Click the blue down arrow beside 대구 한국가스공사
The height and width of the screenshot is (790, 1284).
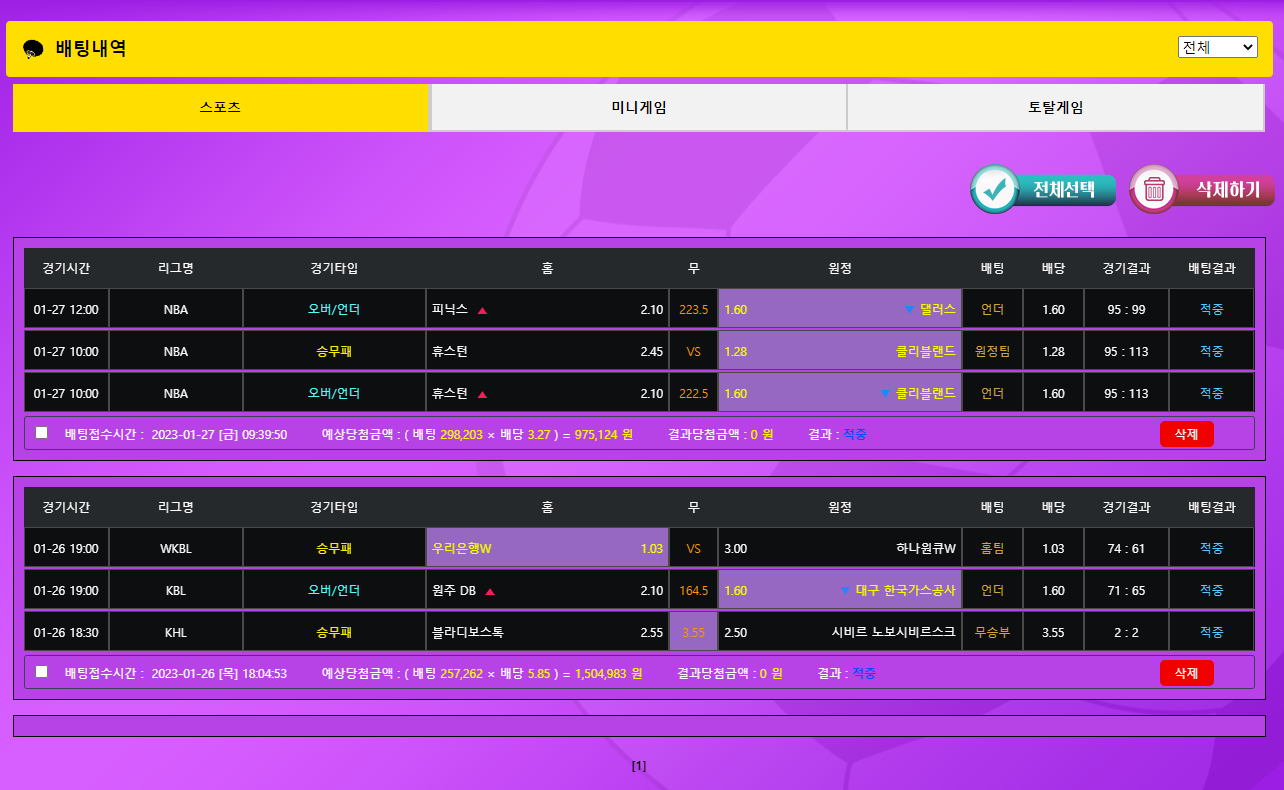pos(845,591)
